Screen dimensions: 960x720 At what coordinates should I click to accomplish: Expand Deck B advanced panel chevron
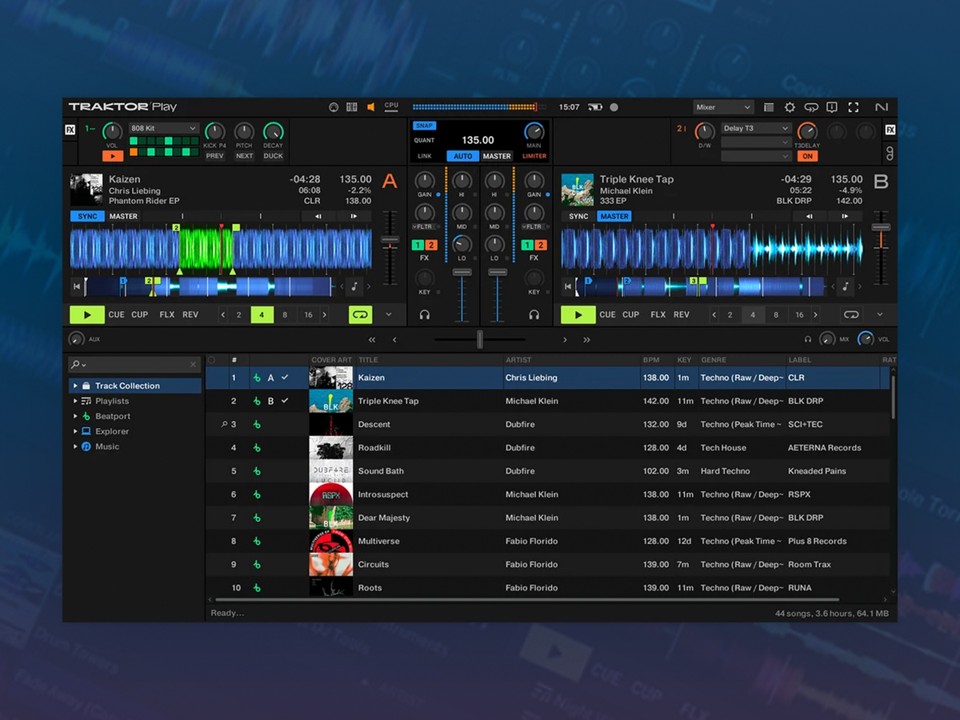(880, 315)
